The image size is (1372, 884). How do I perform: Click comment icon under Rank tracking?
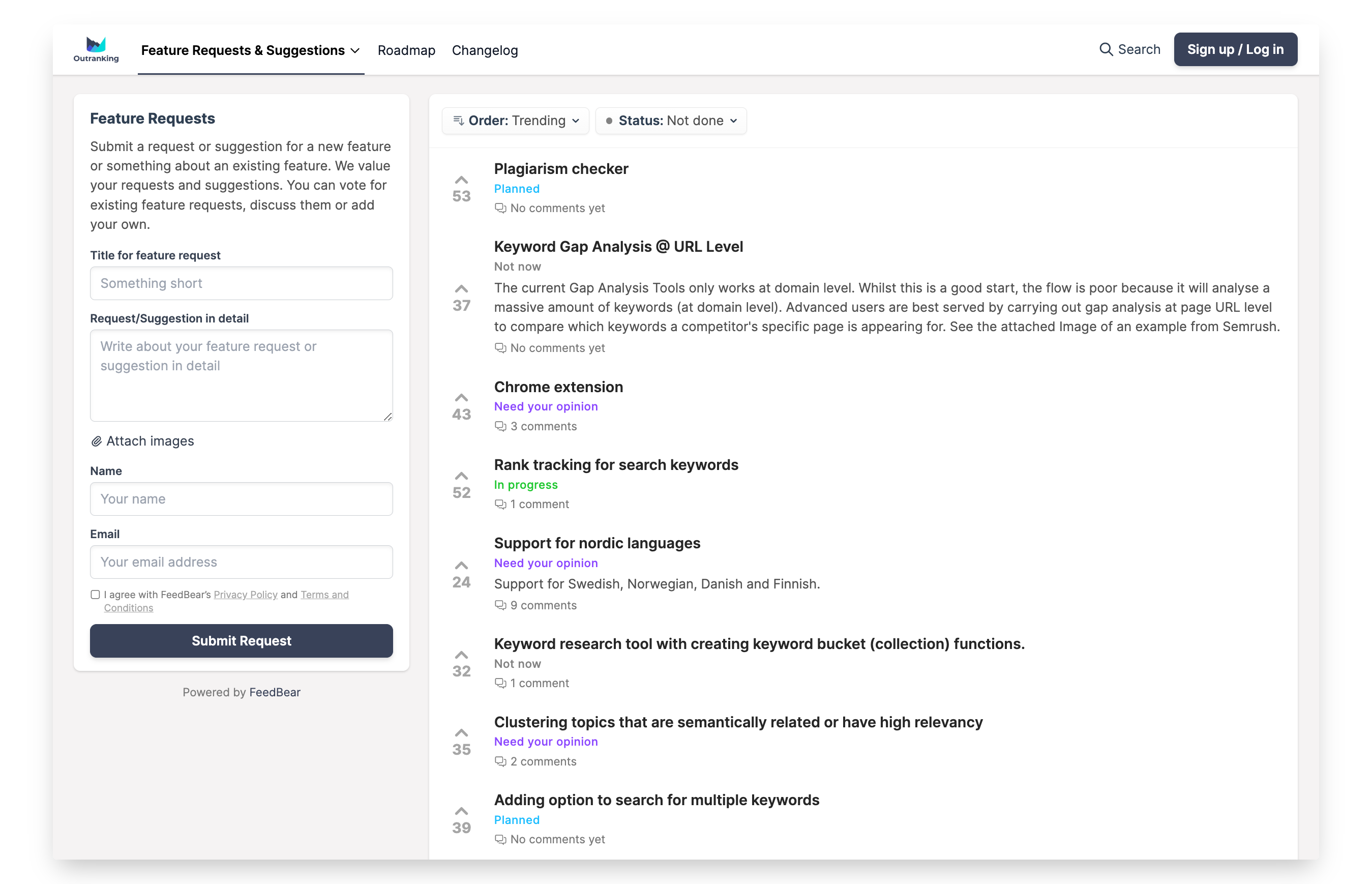click(500, 504)
